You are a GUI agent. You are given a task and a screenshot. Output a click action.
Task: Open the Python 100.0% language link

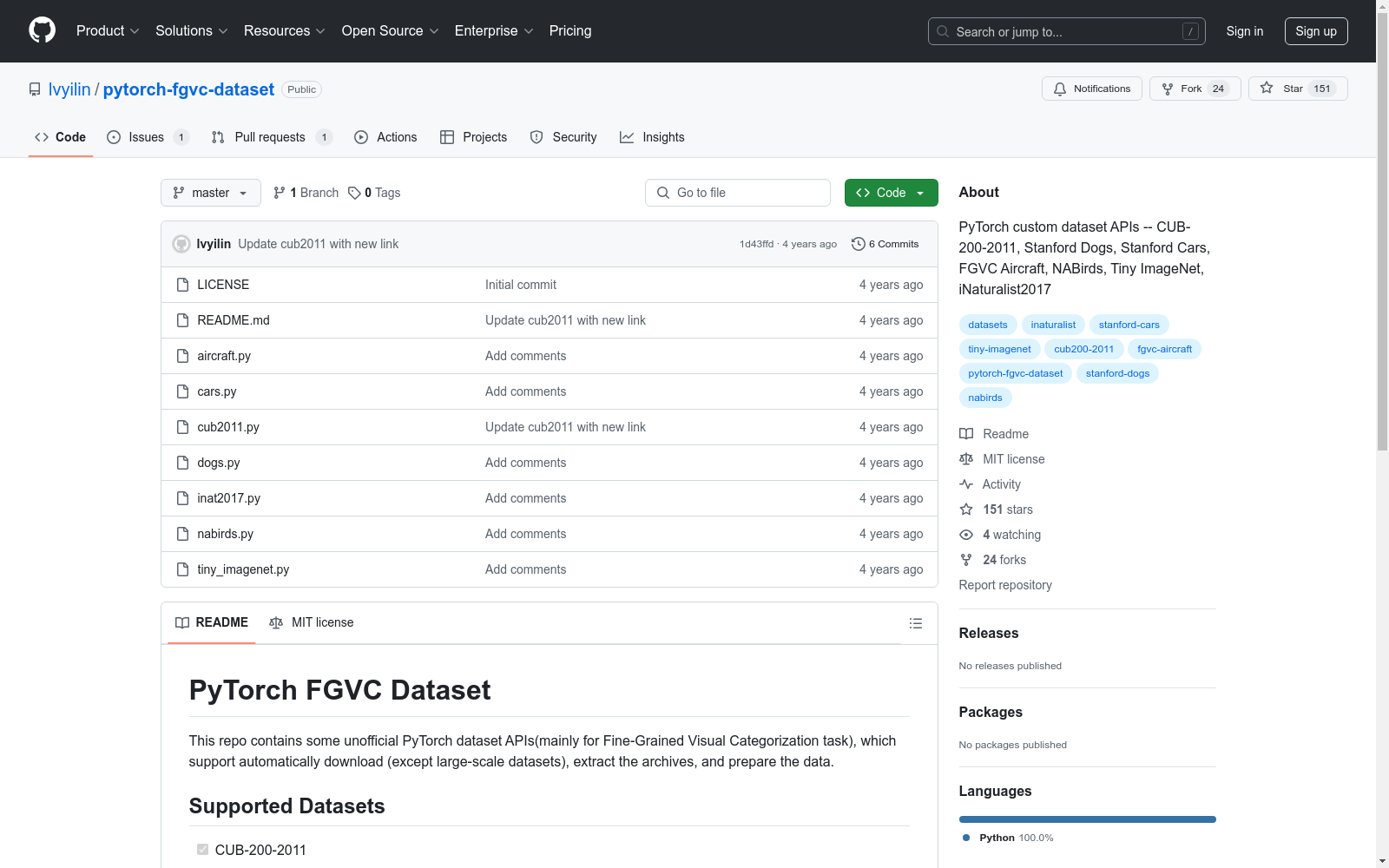[1007, 838]
